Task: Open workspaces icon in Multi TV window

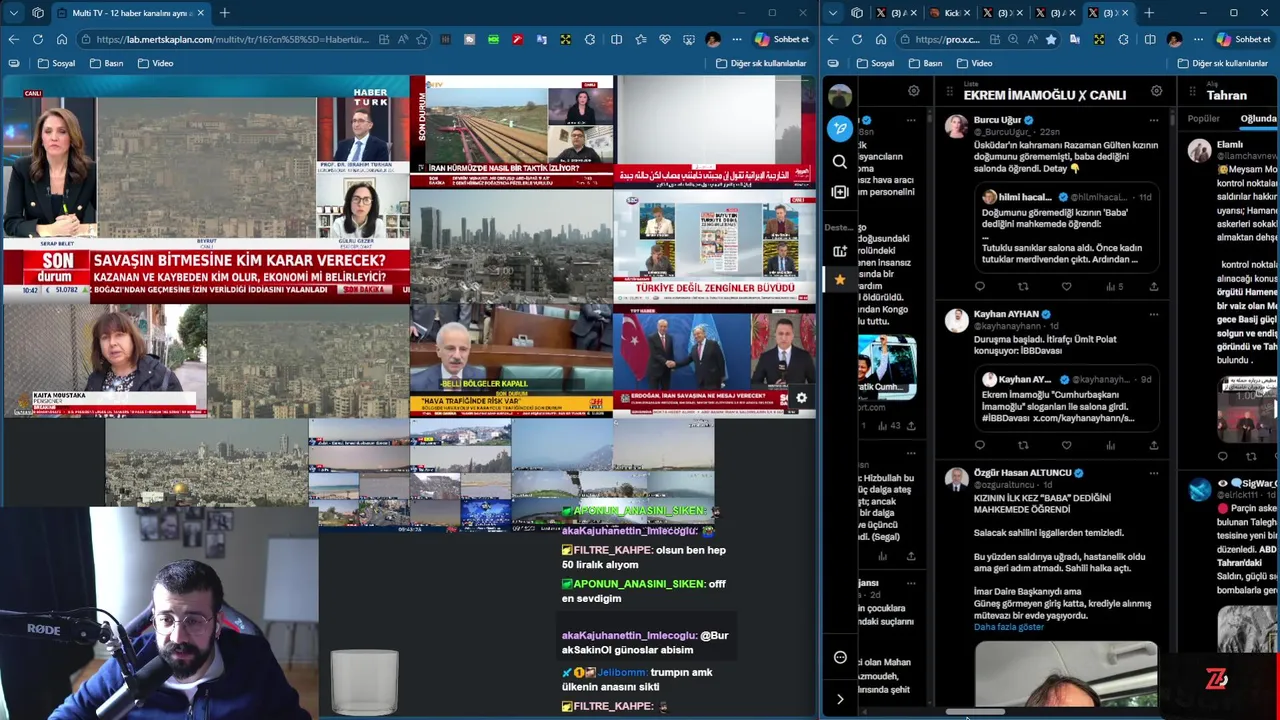Action: coord(37,13)
